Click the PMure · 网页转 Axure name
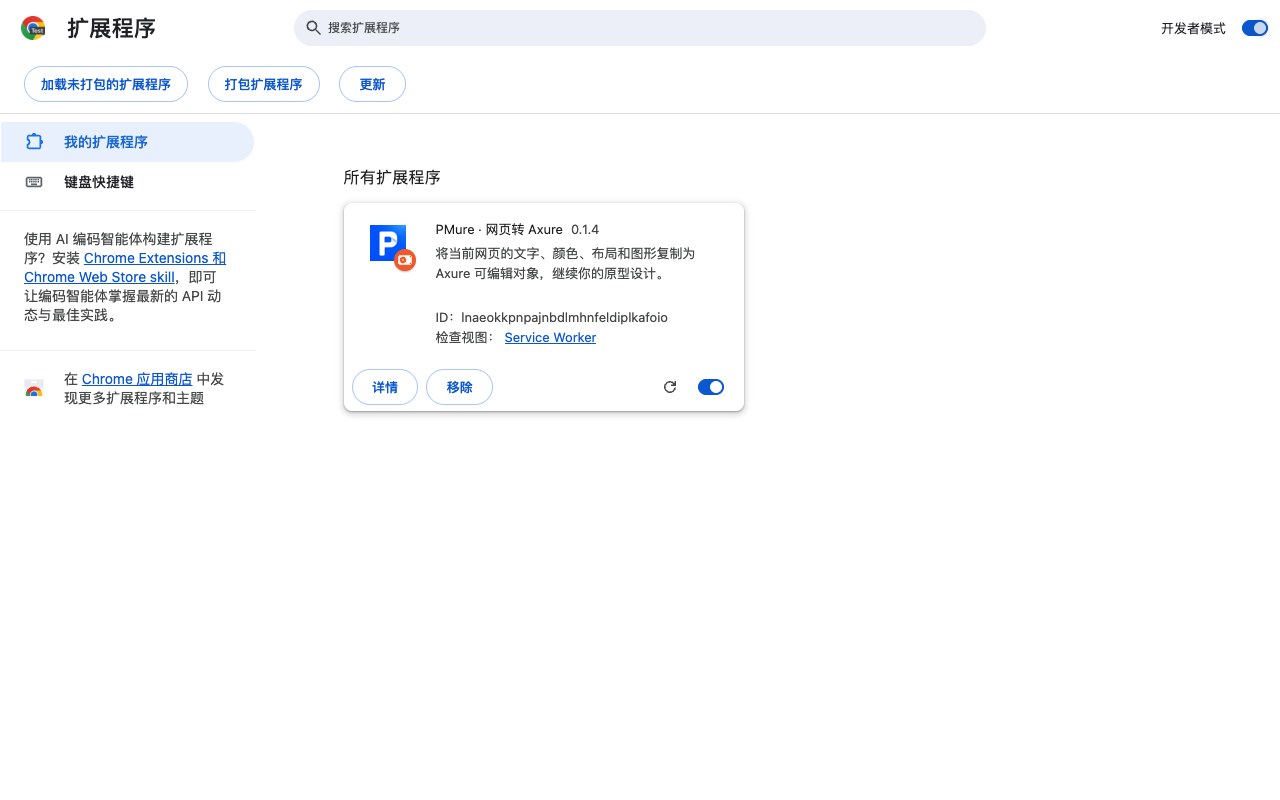Viewport: 1280px width, 800px height. [499, 230]
